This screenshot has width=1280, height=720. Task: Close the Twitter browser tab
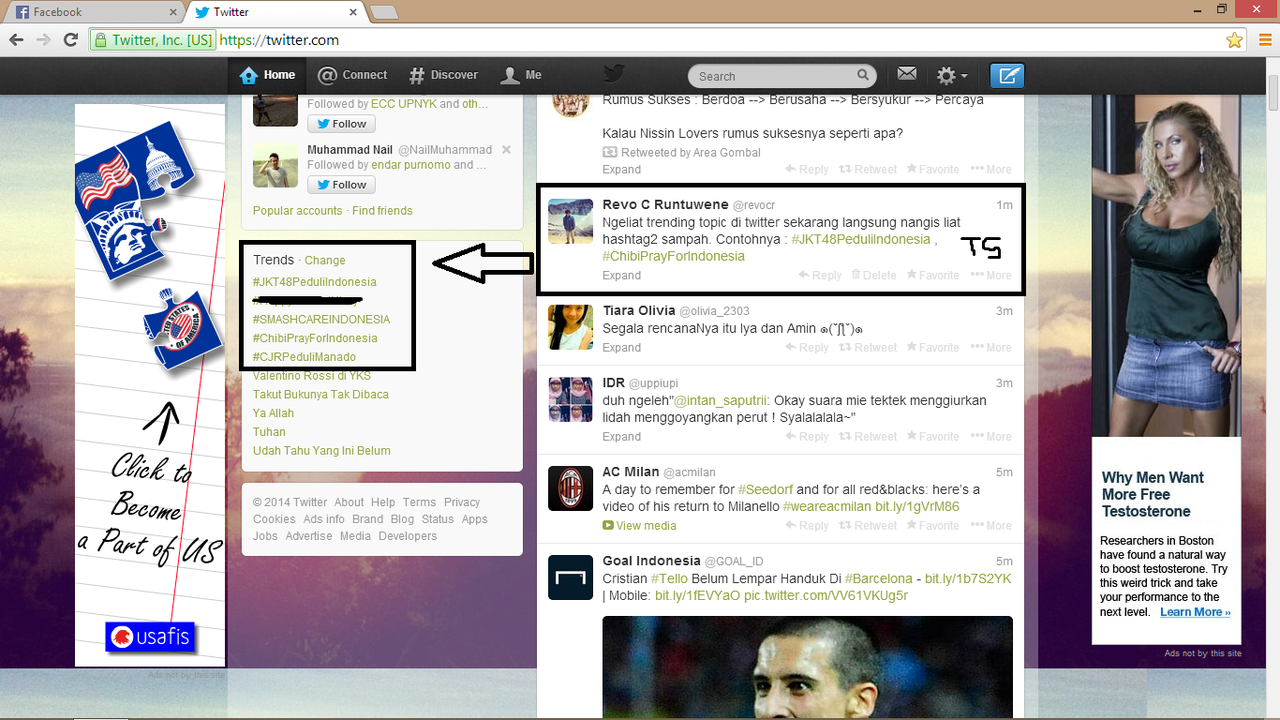coord(353,12)
